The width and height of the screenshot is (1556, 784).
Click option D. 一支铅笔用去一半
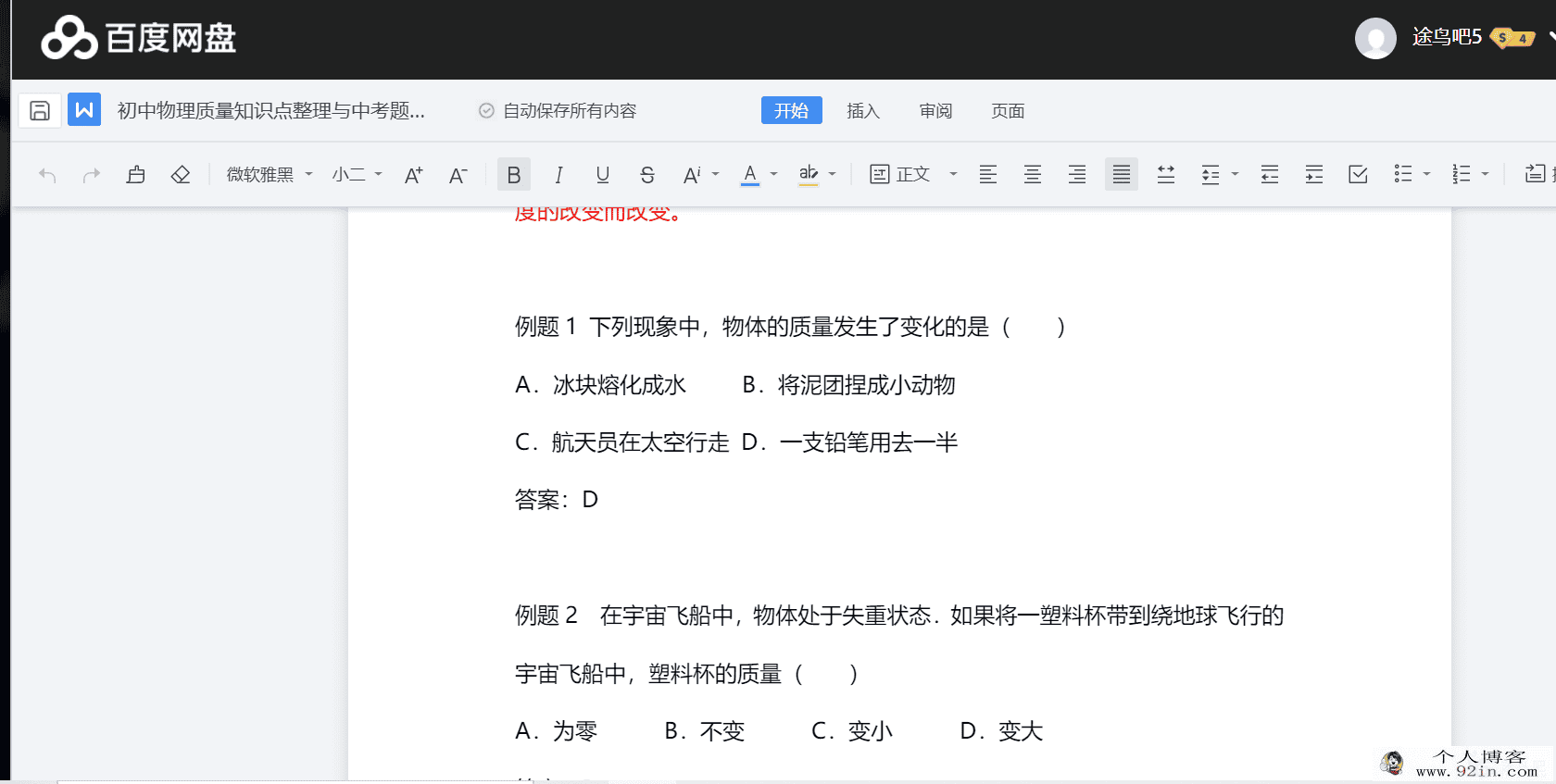point(849,442)
